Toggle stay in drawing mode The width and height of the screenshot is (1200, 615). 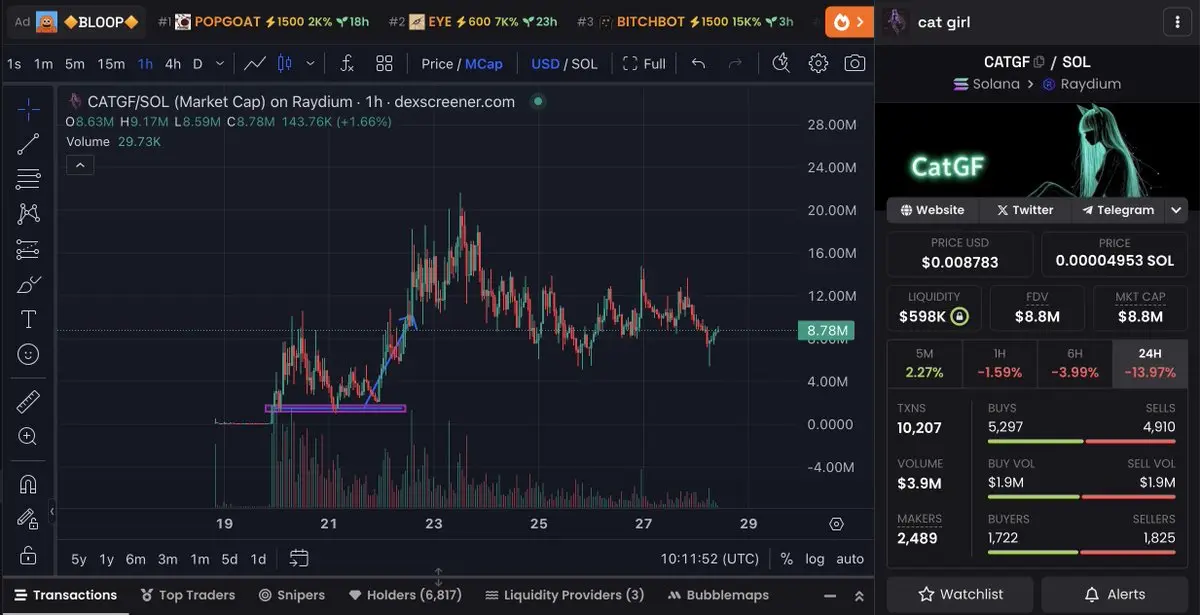pos(28,519)
